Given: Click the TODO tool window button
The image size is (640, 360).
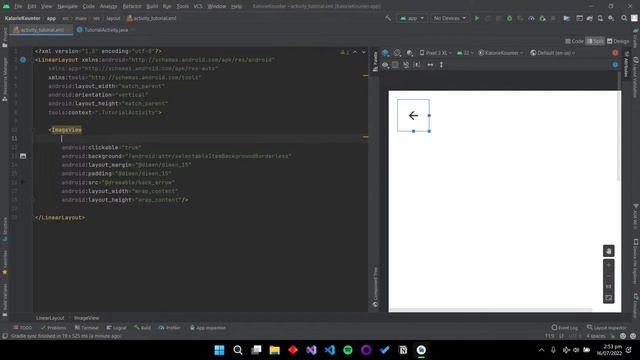Looking at the screenshot, I should coord(22,328).
